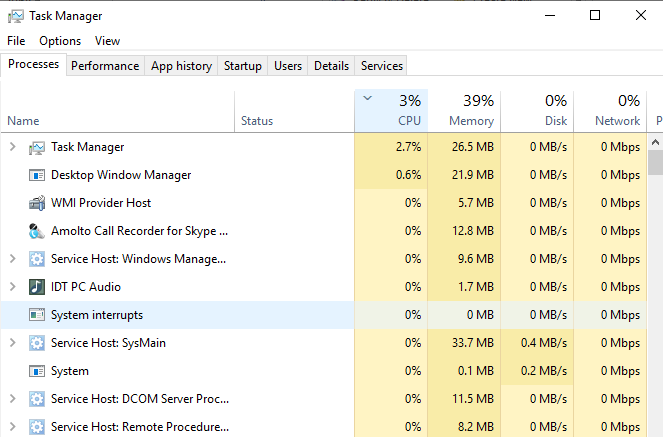Open the File menu
The width and height of the screenshot is (663, 437).
16,41
